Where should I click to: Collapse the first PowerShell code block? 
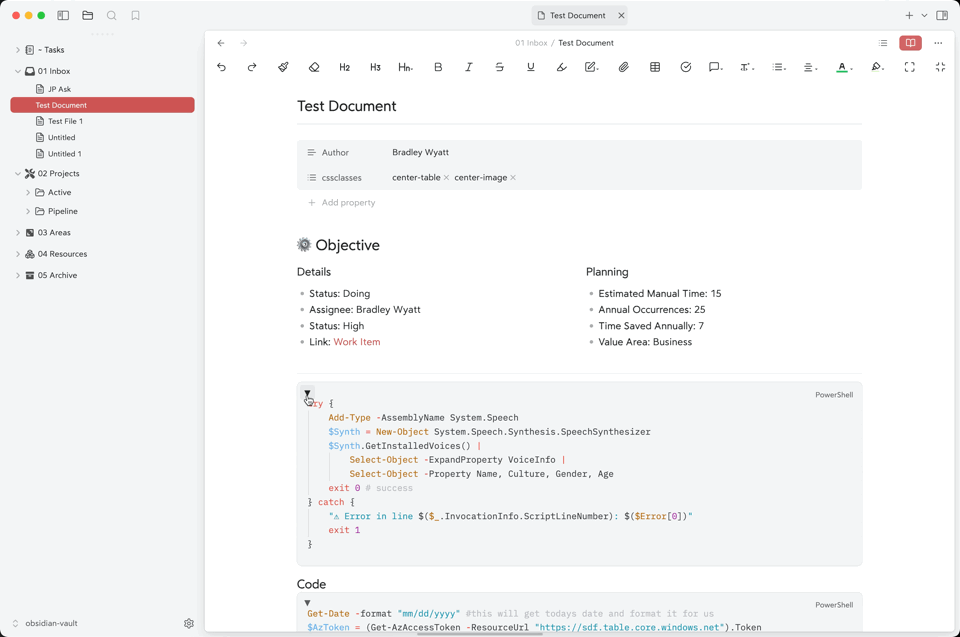307,393
